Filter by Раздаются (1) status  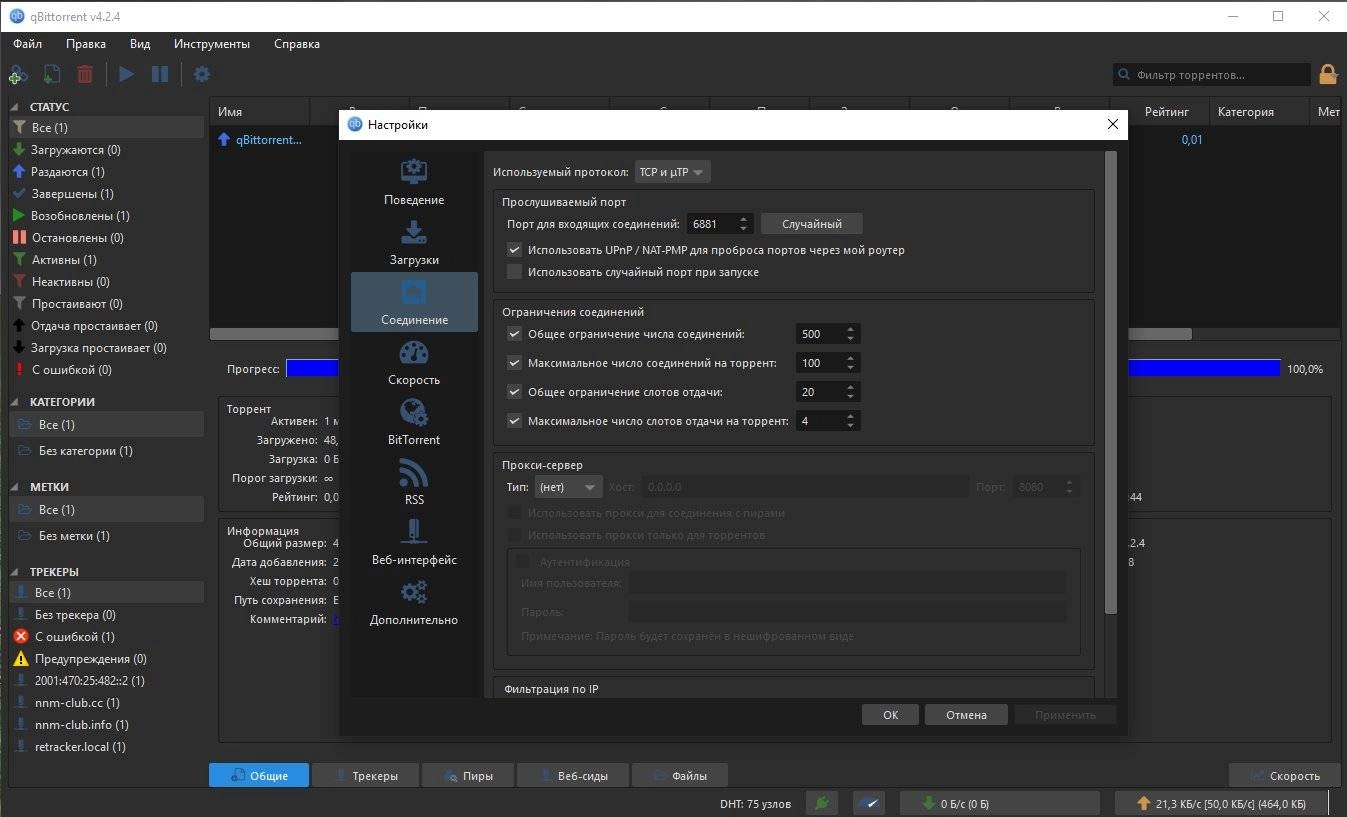(x=106, y=172)
